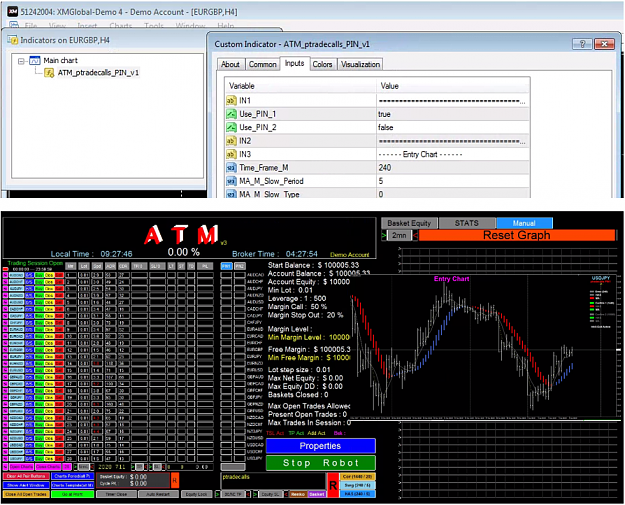Edit the MA_M_Slow_Period value 5
The height and width of the screenshot is (505, 625).
[x=453, y=181]
